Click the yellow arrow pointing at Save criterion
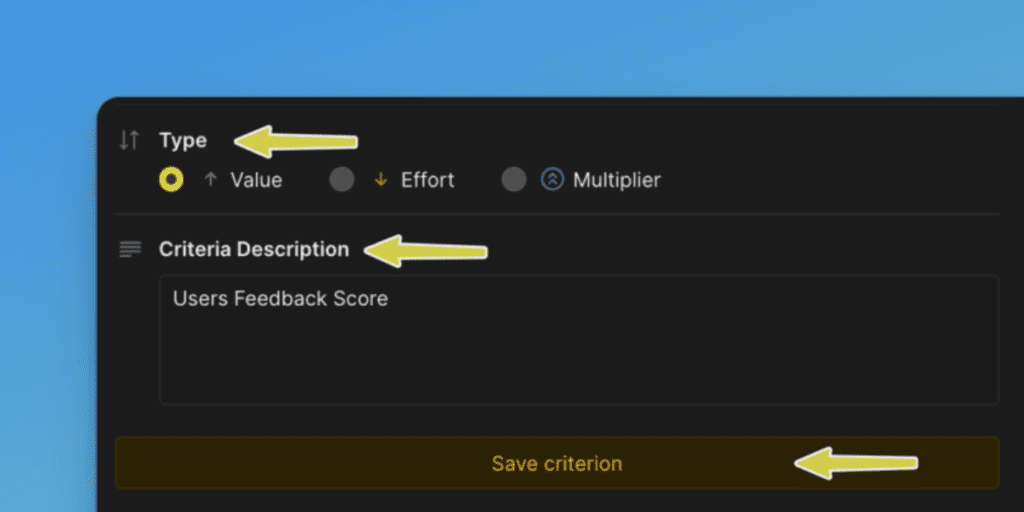The width and height of the screenshot is (1024, 512). 856,462
